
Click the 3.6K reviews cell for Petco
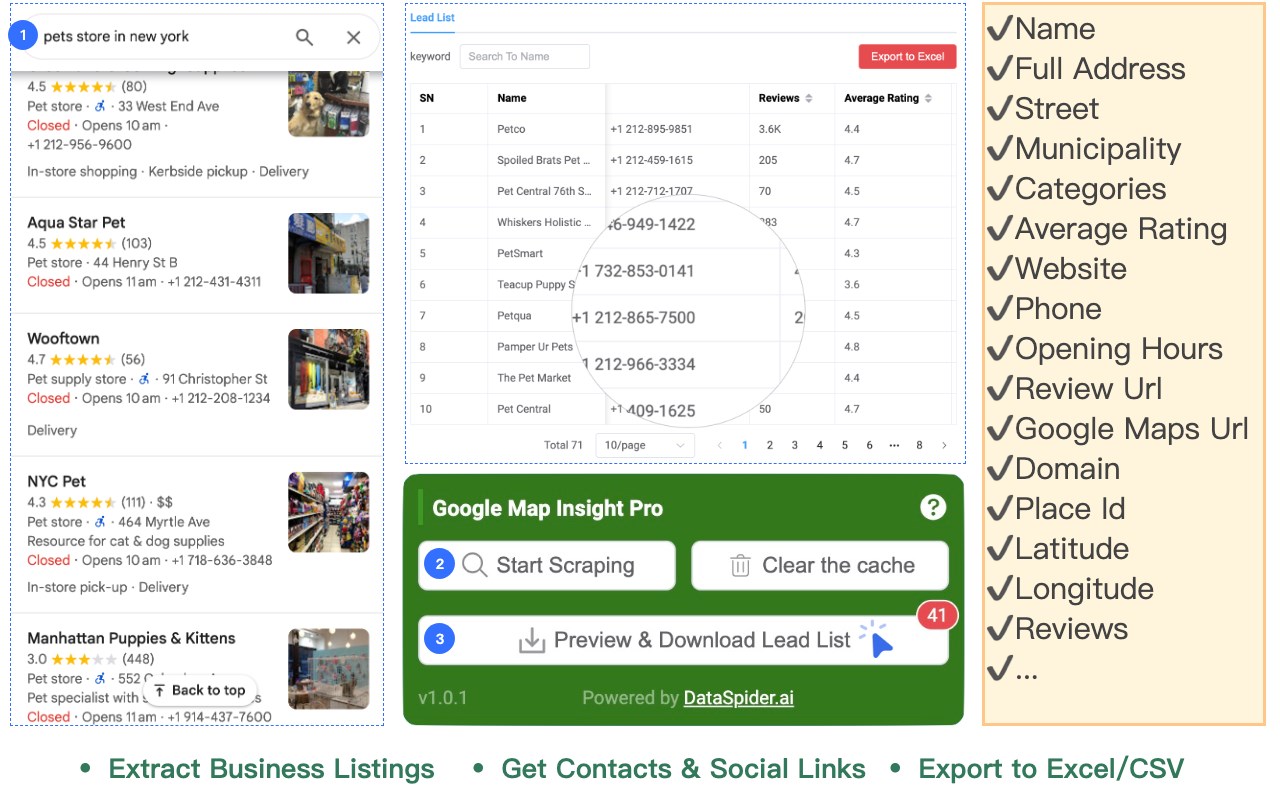[x=770, y=129]
